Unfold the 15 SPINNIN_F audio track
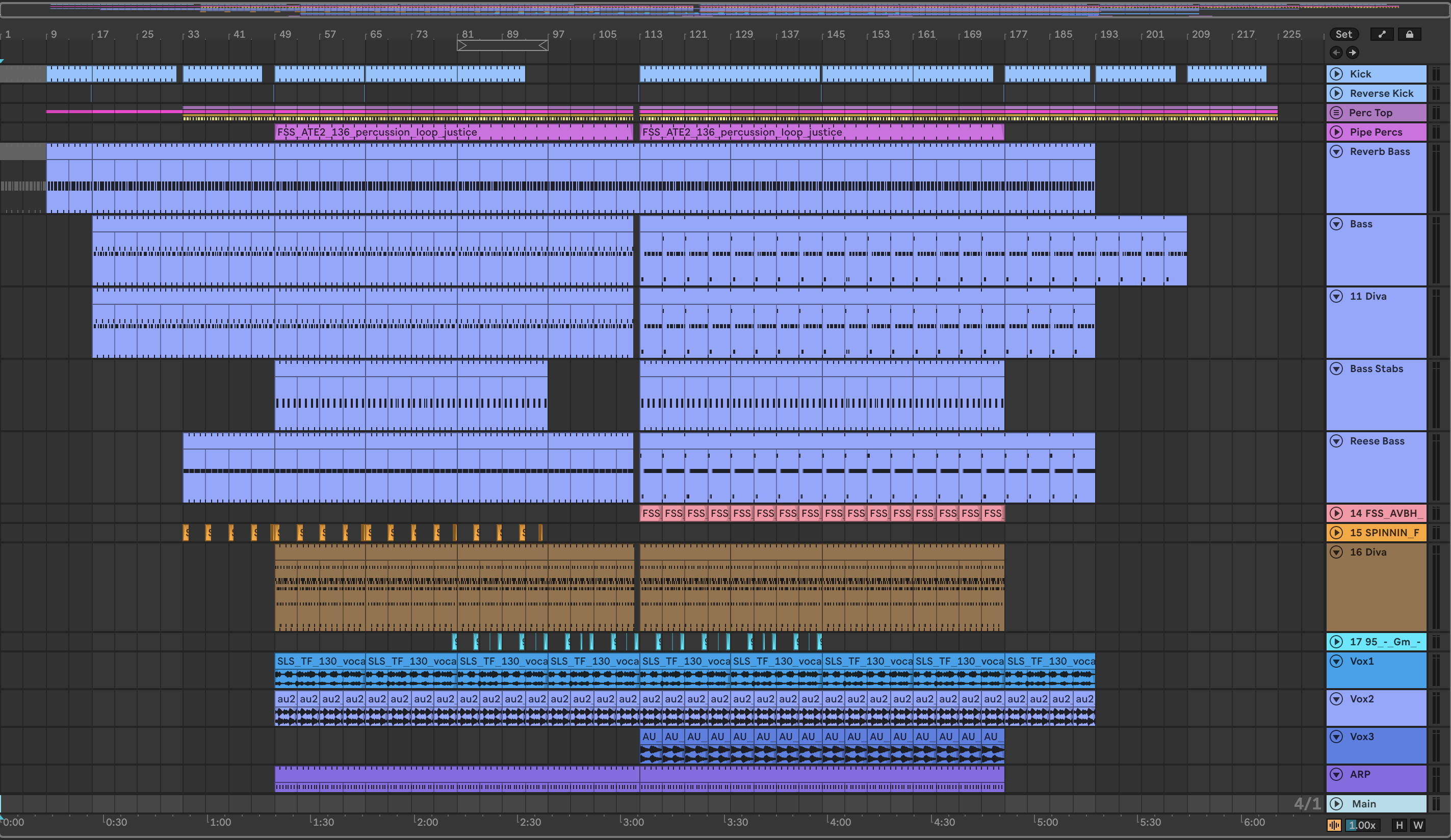Image resolution: width=1451 pixels, height=840 pixels. tap(1336, 533)
